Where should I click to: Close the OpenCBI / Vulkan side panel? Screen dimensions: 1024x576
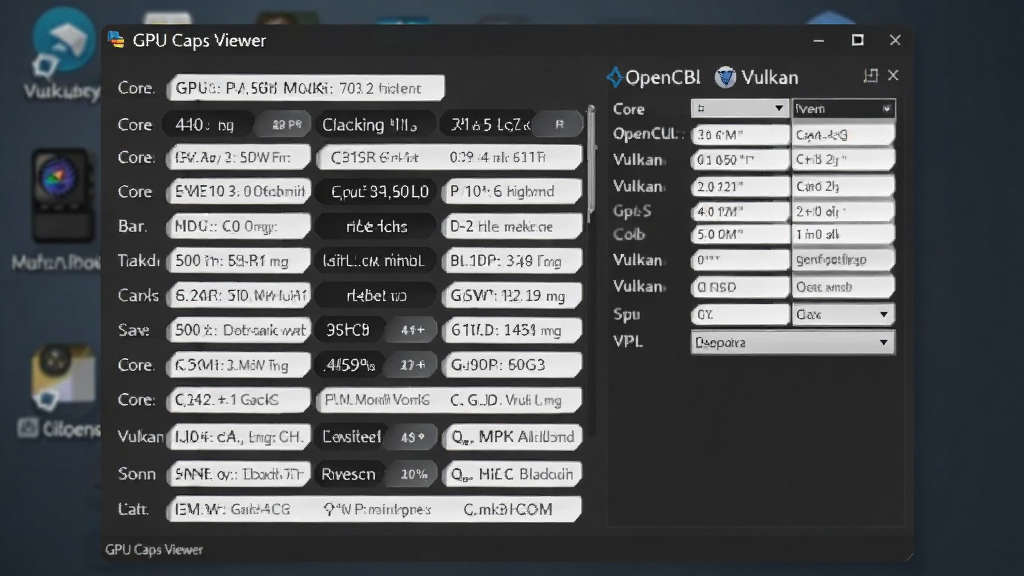893,76
